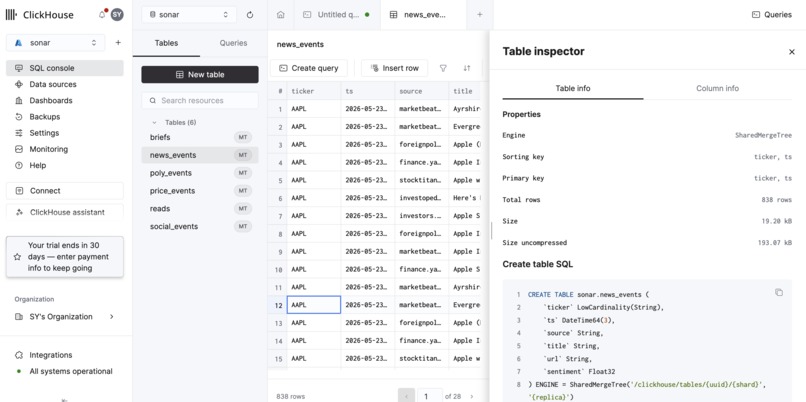
Task: Click the source column header
Action: tap(422, 91)
